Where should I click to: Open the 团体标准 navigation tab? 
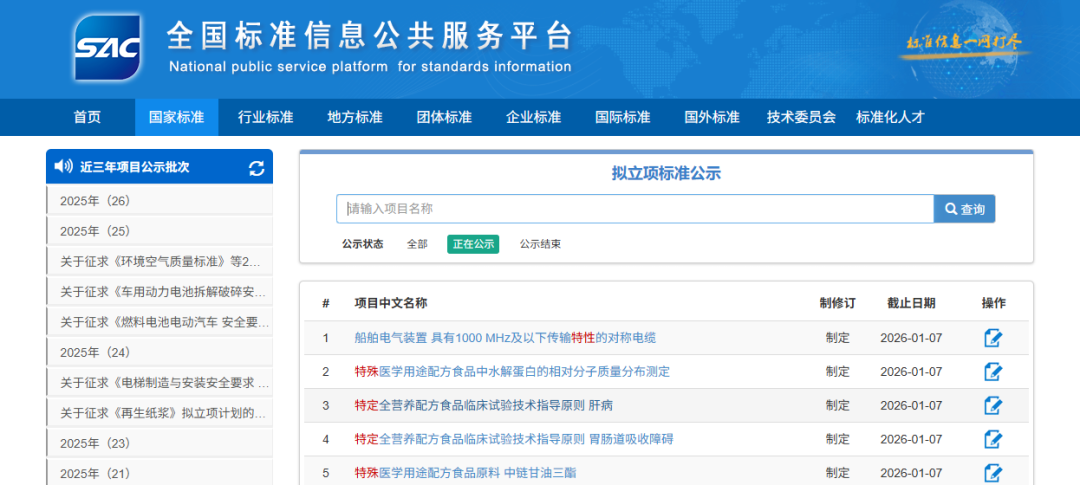pyautogui.click(x=444, y=117)
